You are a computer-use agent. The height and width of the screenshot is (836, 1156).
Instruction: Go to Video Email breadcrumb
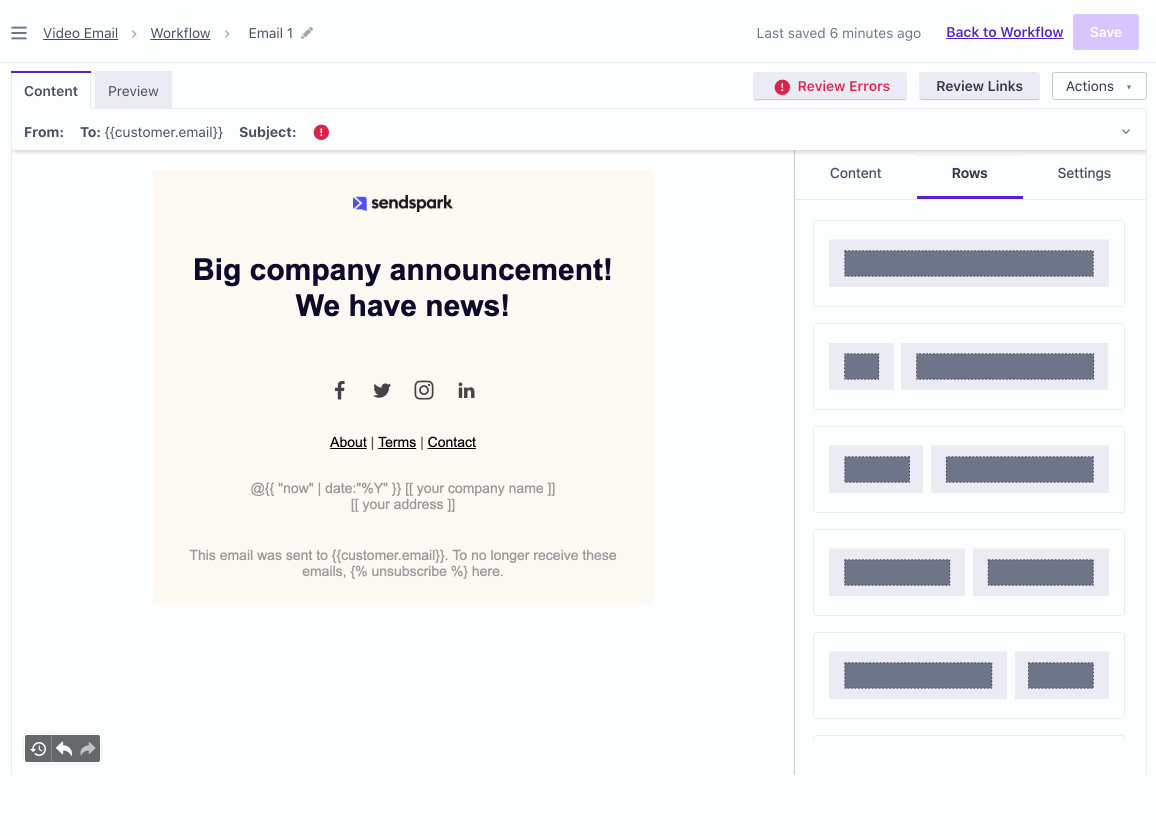[x=80, y=33]
